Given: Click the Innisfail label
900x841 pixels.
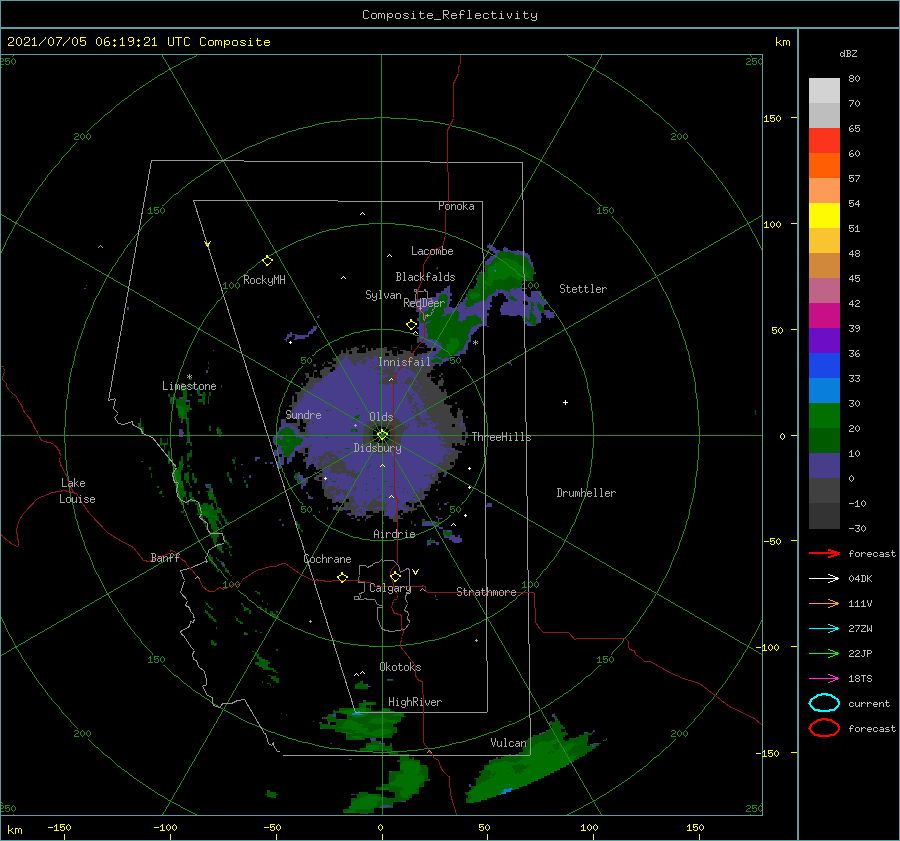Looking at the screenshot, I should (404, 362).
